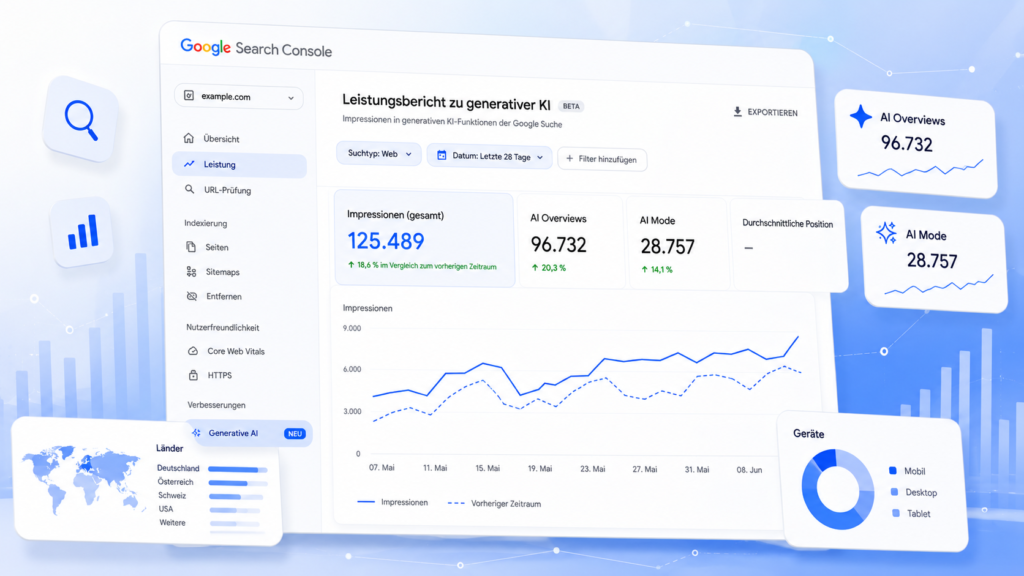Click the USA row in Länder
Viewport: 1024px width, 576px height.
[x=210, y=509]
